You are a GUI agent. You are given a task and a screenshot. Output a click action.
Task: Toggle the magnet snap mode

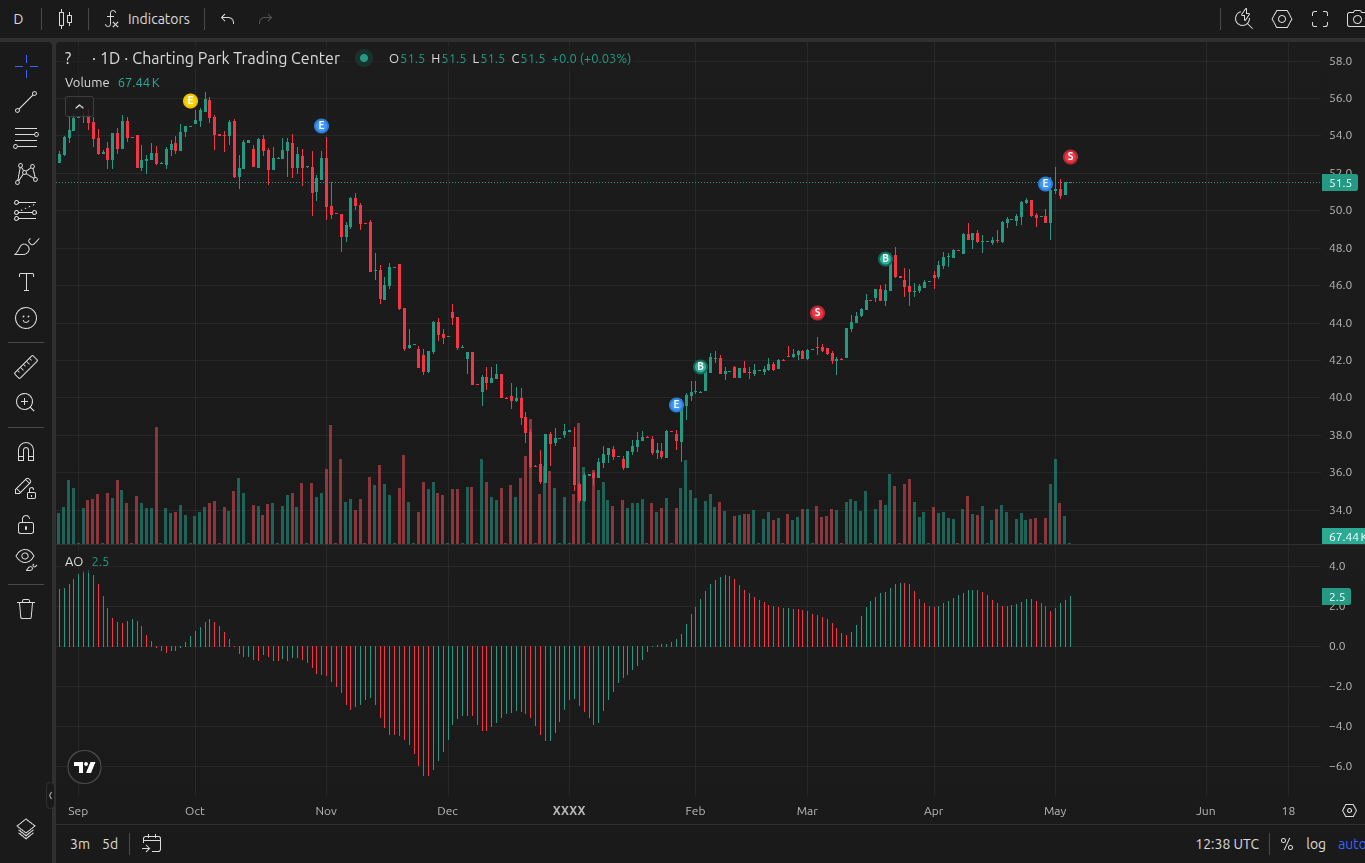[x=26, y=452]
